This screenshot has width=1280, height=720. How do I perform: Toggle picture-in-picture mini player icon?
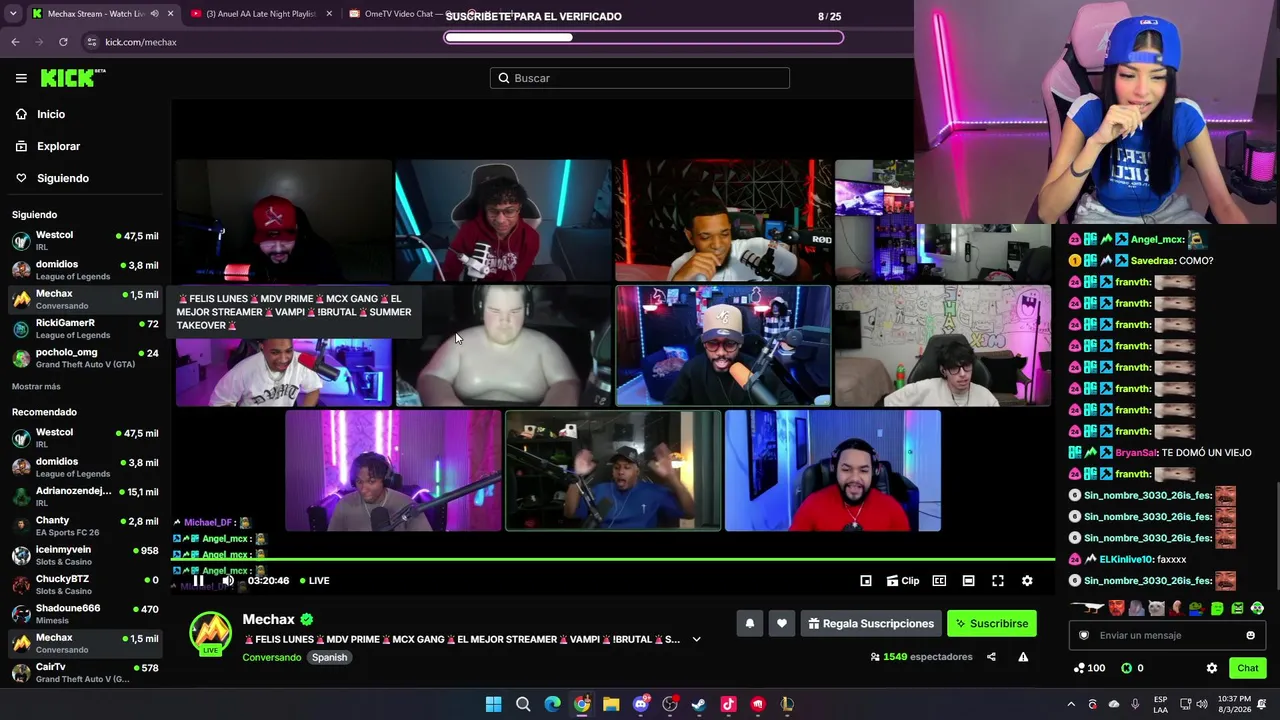(x=866, y=581)
